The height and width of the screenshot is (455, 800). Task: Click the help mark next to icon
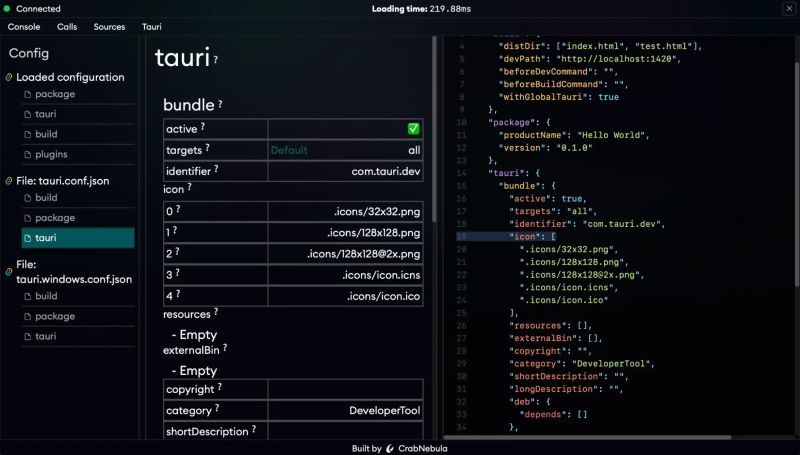point(189,187)
